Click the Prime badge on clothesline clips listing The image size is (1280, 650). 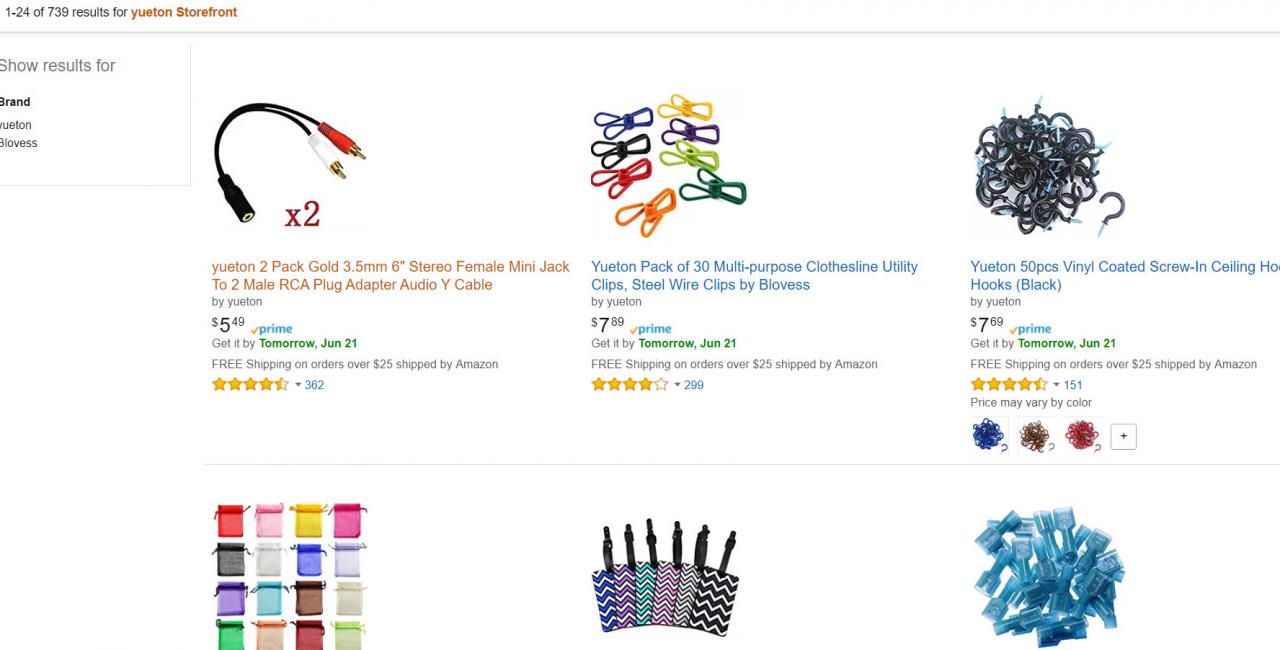click(x=651, y=329)
